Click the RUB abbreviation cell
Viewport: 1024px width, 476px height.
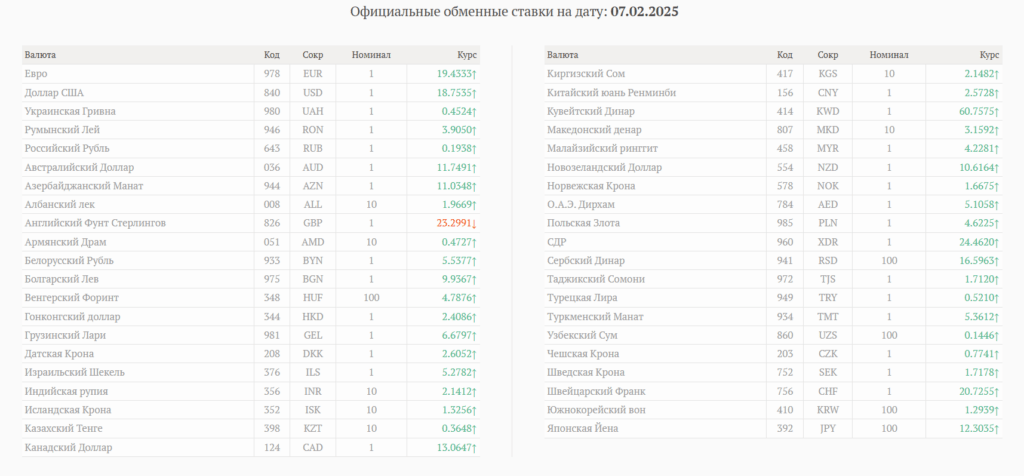tap(313, 148)
